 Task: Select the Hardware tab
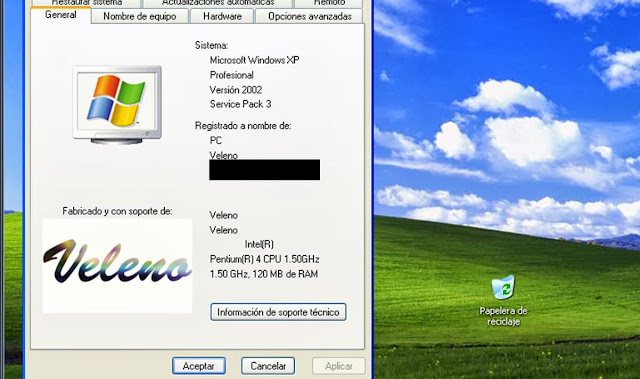tap(222, 16)
